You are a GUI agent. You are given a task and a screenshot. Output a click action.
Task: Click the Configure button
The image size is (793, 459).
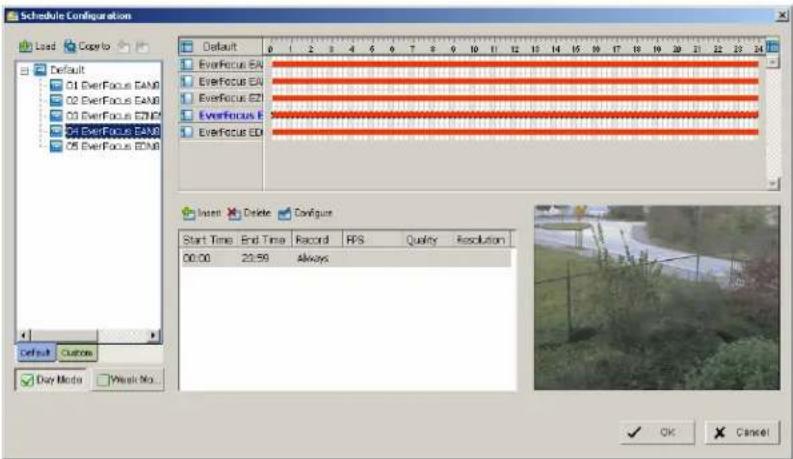305,213
